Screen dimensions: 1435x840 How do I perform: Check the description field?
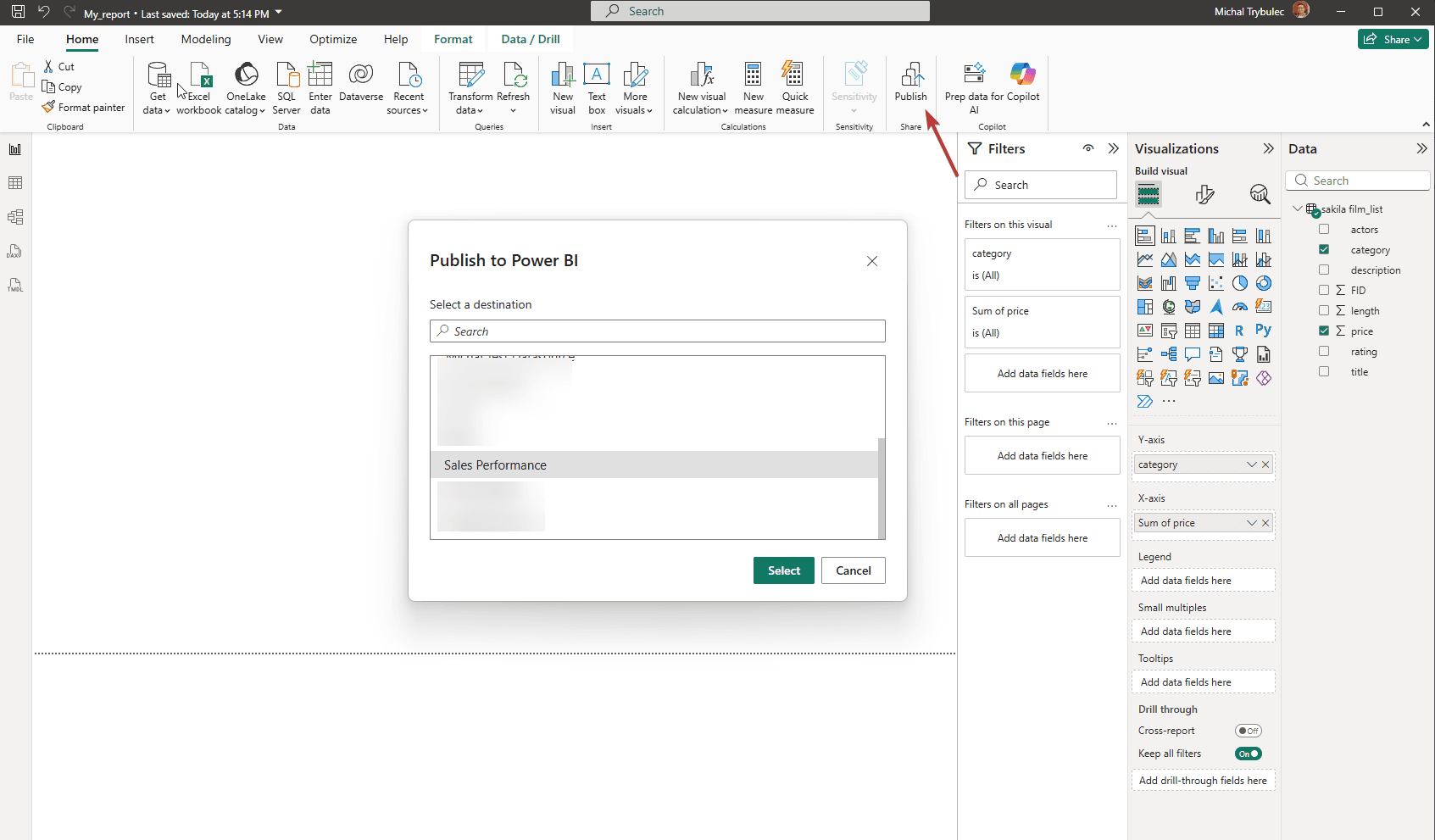(1324, 270)
